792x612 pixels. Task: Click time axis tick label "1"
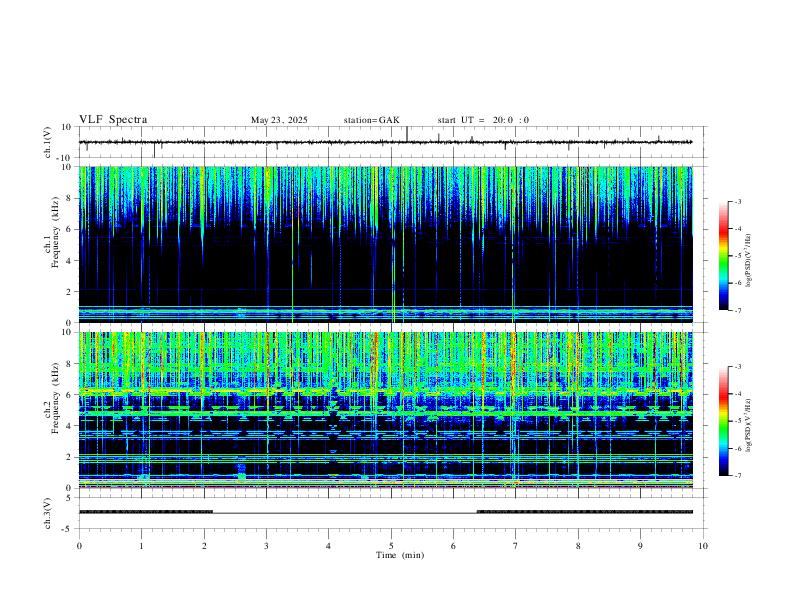pyautogui.click(x=141, y=546)
